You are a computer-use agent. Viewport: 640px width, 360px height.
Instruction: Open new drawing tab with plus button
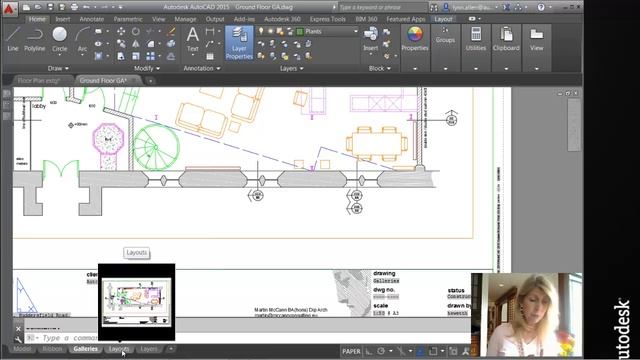(x=150, y=81)
